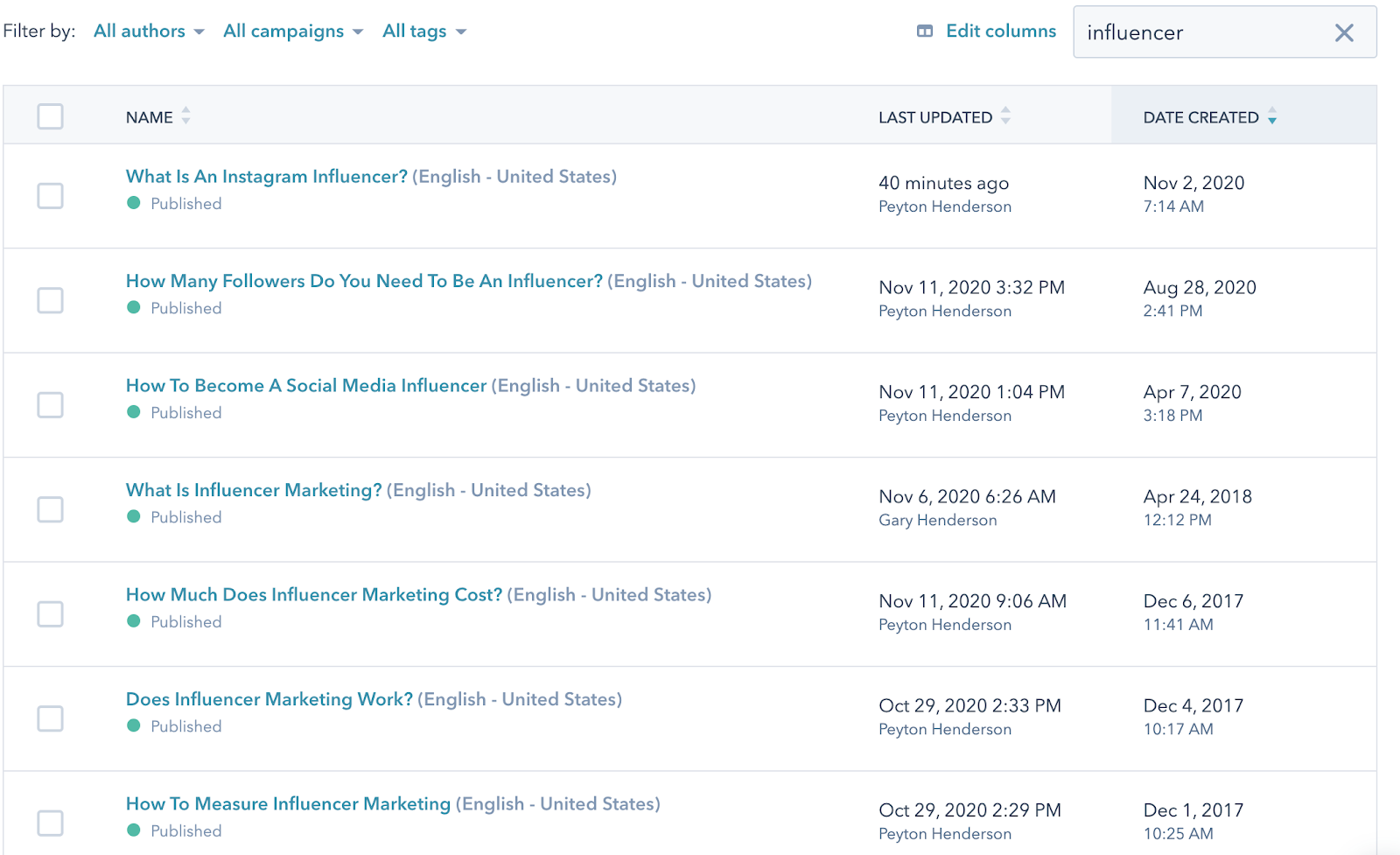This screenshot has height=855, width=1400.
Task: Open Edit columns settings
Action: point(1000,32)
